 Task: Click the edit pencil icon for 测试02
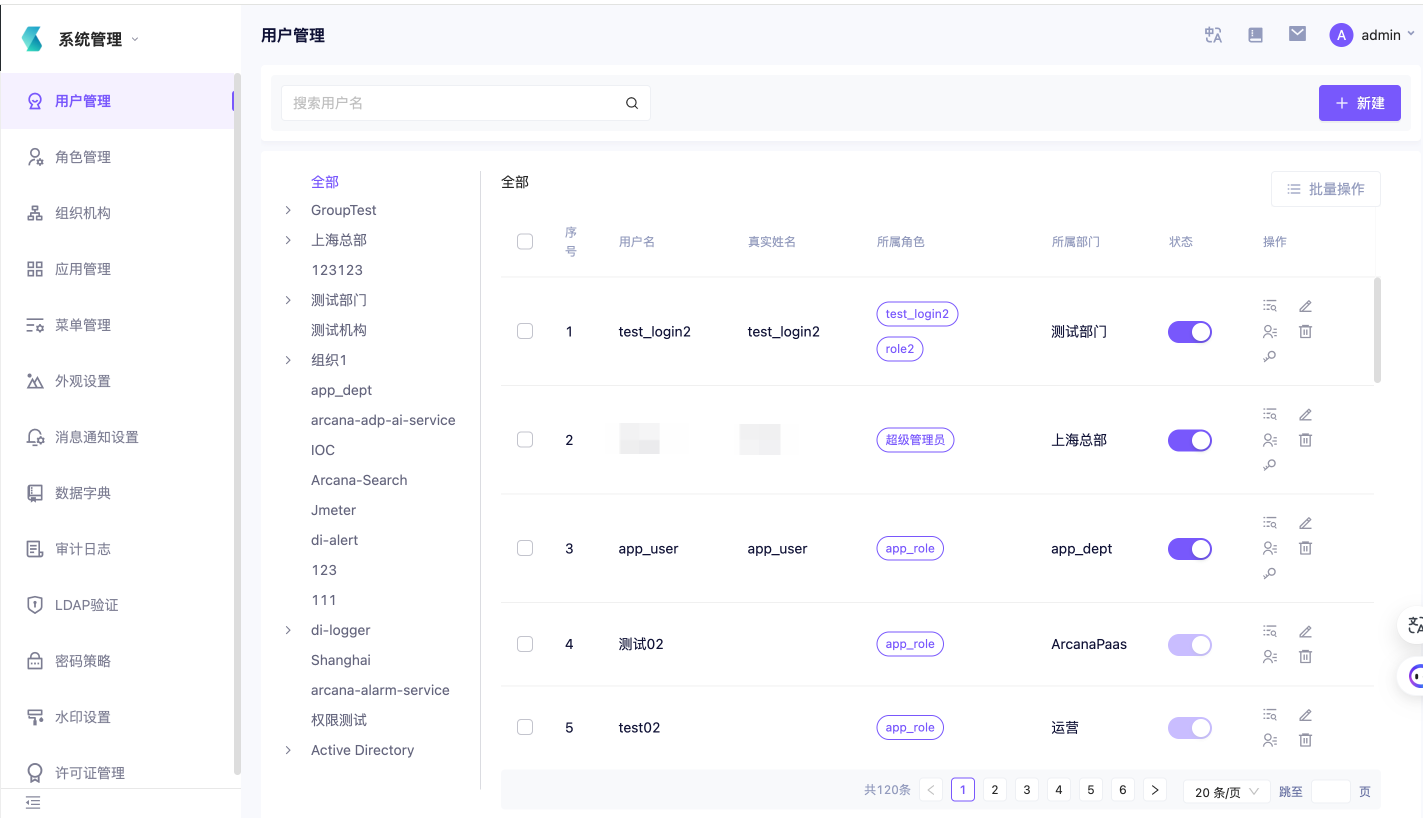coord(1305,631)
